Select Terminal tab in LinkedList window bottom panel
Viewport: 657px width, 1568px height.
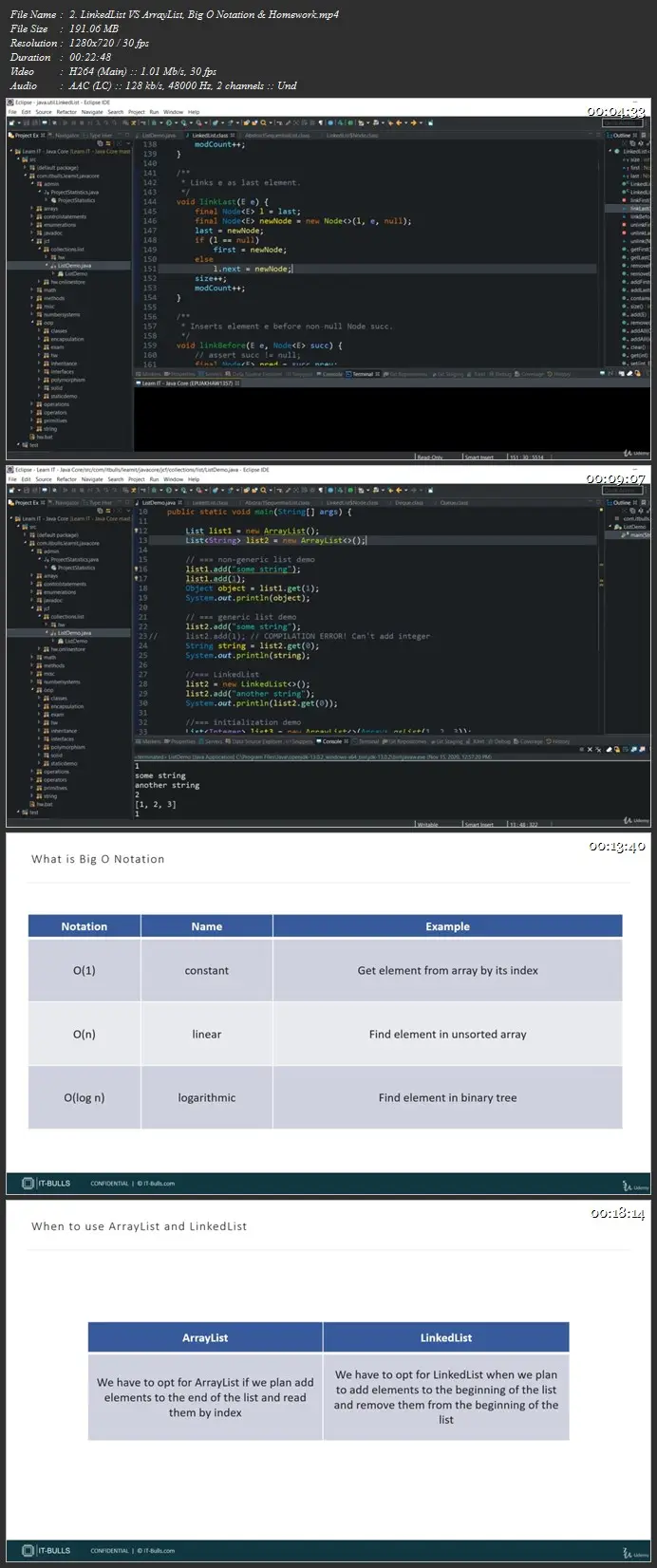pos(363,374)
